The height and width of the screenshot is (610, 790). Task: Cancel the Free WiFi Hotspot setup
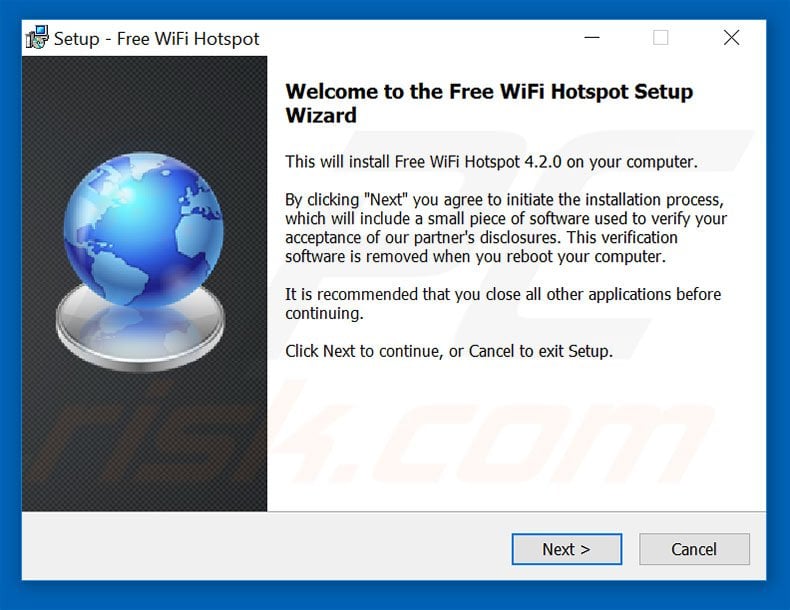click(694, 549)
